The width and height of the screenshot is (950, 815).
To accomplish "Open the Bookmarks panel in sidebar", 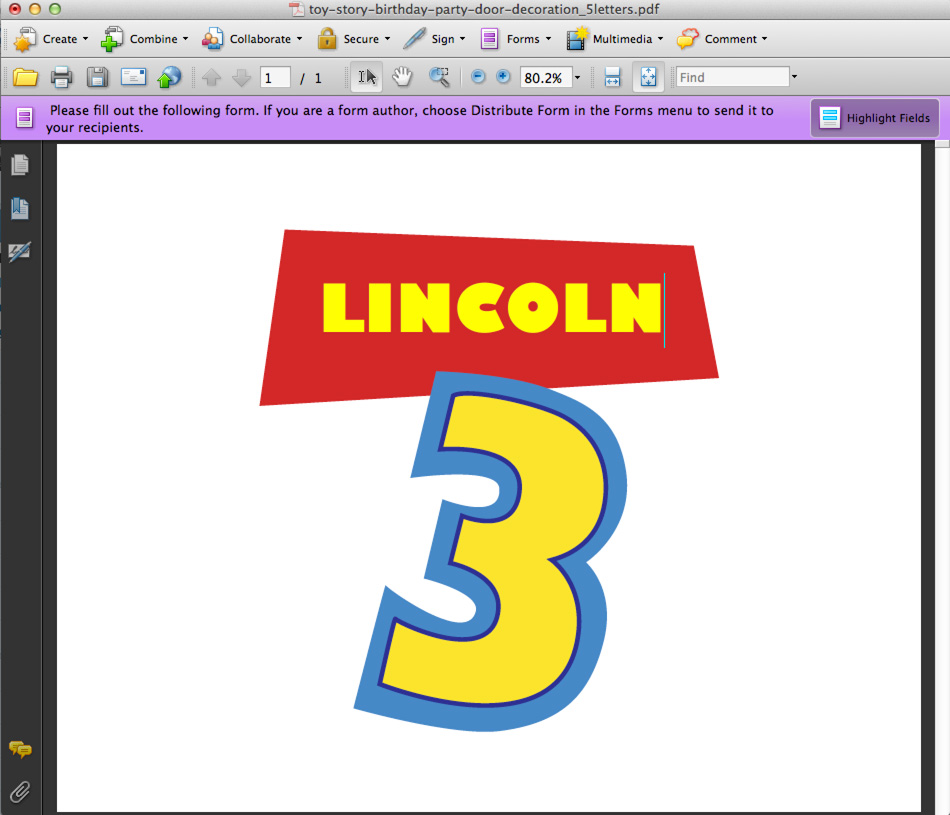I will [x=20, y=208].
